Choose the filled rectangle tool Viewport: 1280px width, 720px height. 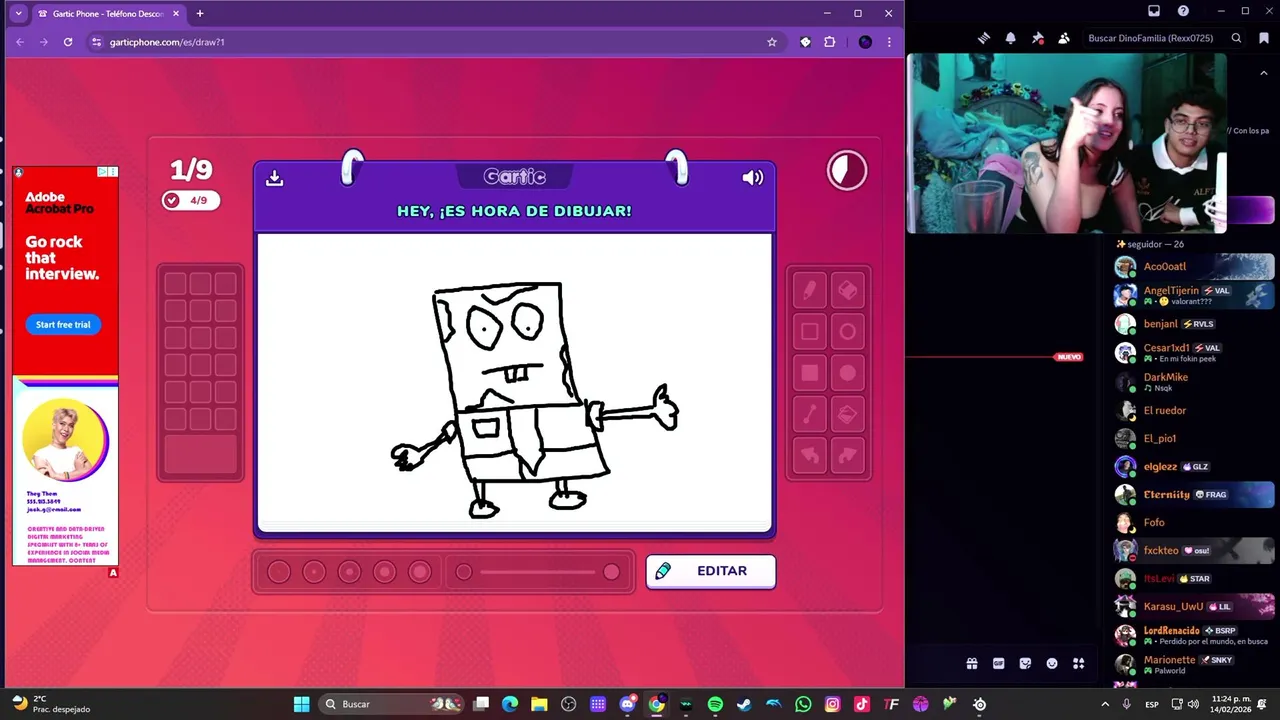point(810,373)
